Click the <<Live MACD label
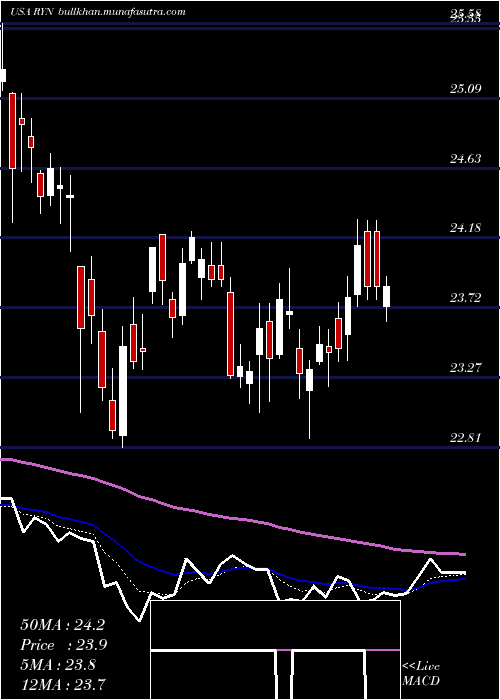500x700 pixels. tap(421, 674)
